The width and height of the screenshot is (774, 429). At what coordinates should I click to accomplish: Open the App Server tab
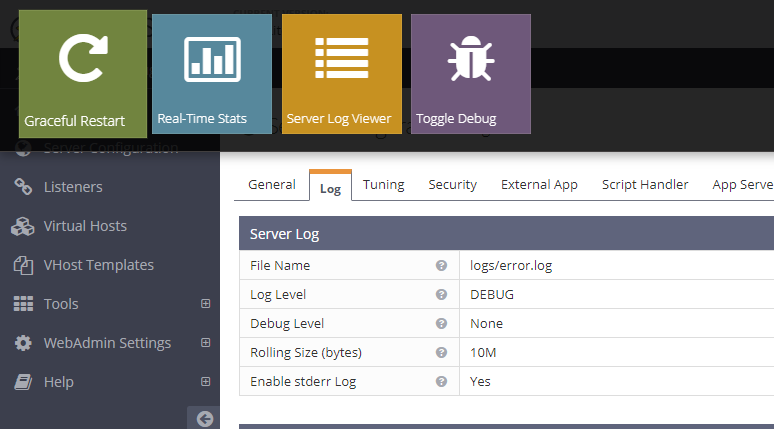743,185
